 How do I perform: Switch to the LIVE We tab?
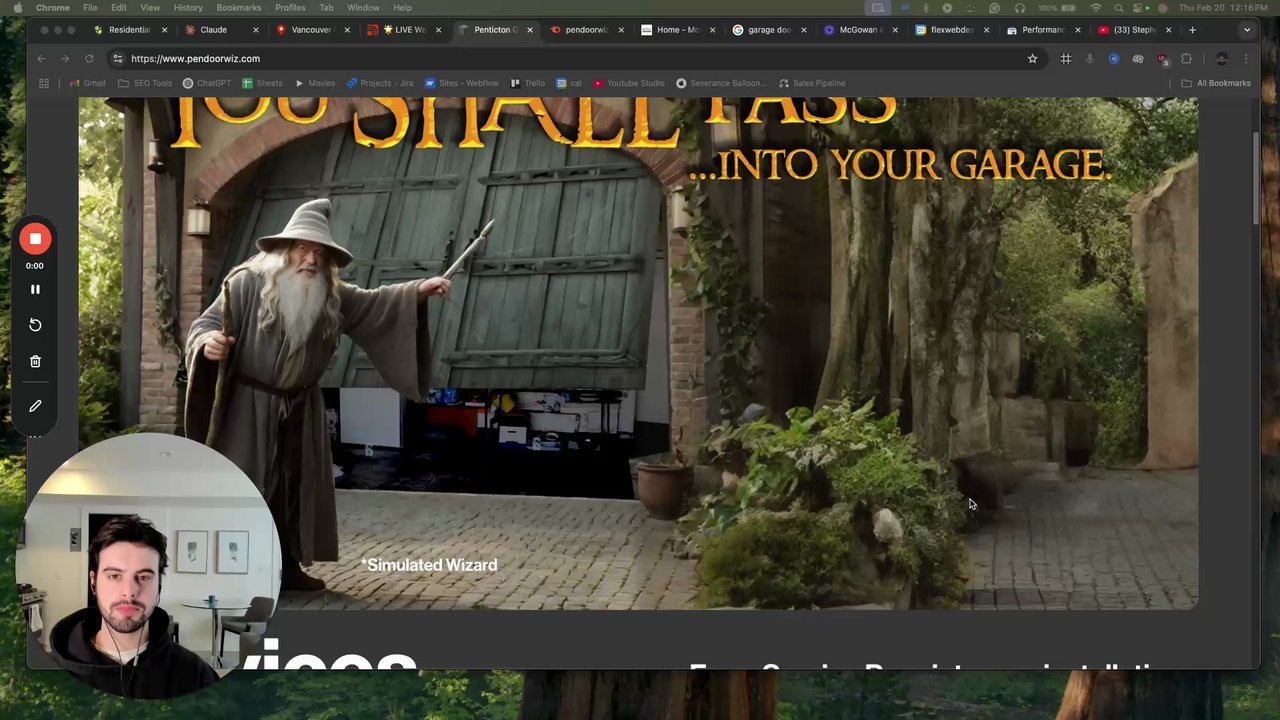[404, 30]
